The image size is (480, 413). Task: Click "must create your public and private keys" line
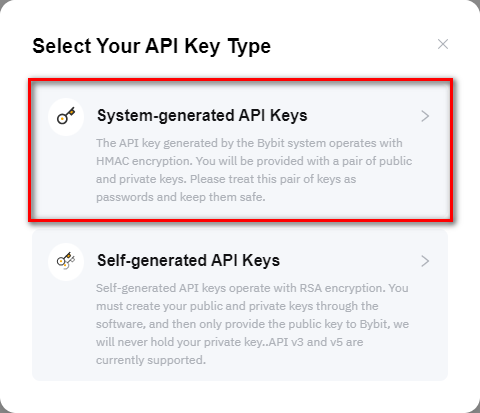coord(237,306)
